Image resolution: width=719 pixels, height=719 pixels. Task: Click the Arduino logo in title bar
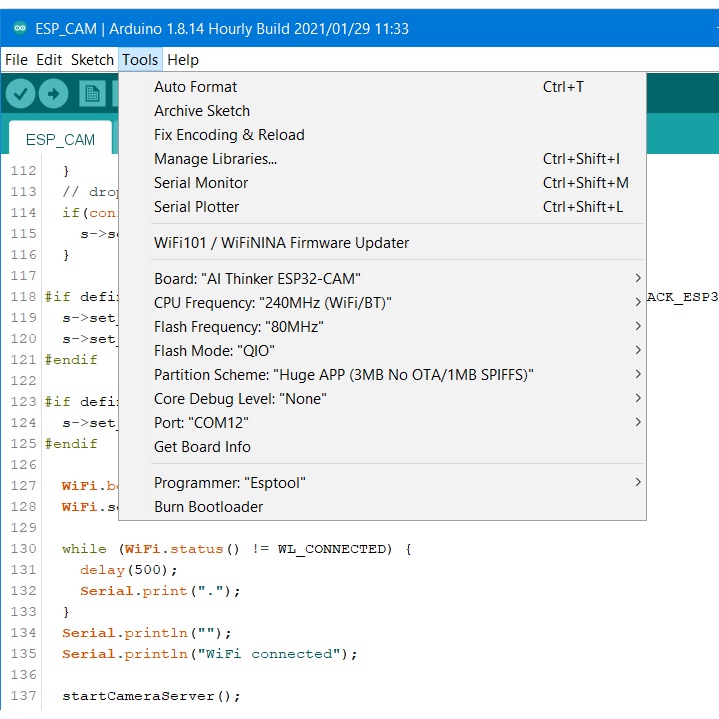pyautogui.click(x=19, y=28)
